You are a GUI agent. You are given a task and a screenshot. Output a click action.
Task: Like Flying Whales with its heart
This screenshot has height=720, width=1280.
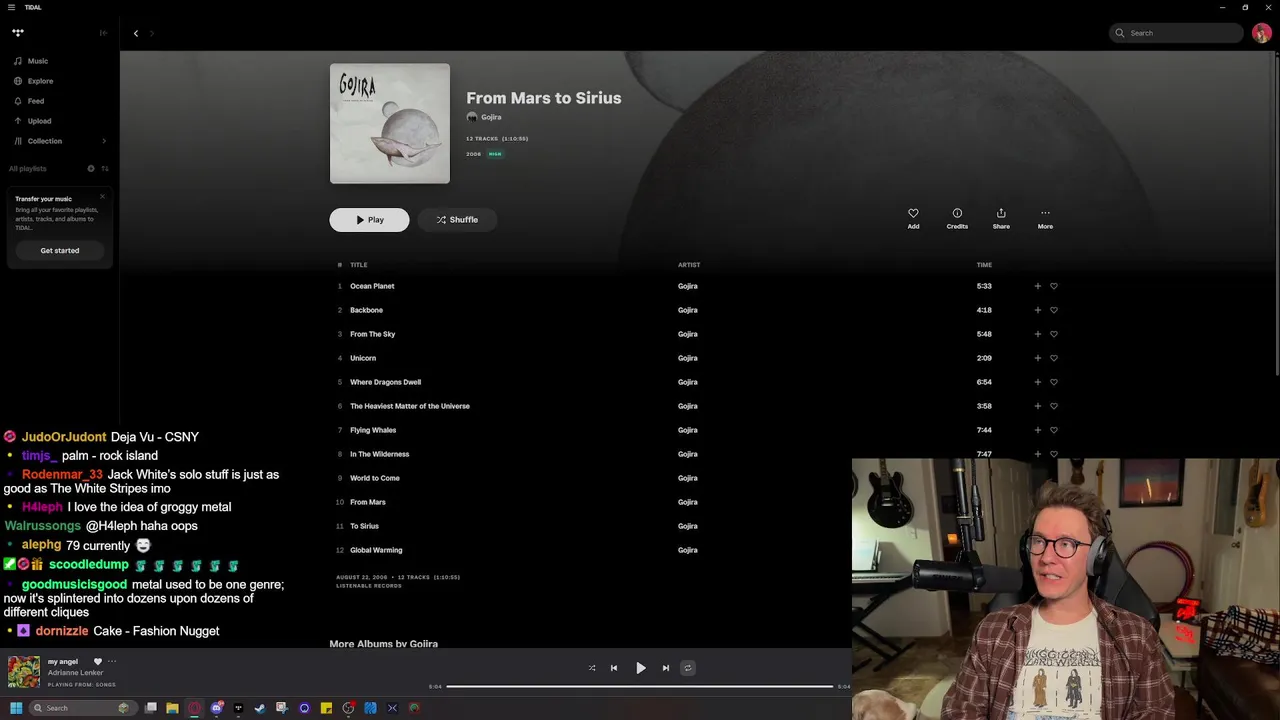pyautogui.click(x=1054, y=430)
